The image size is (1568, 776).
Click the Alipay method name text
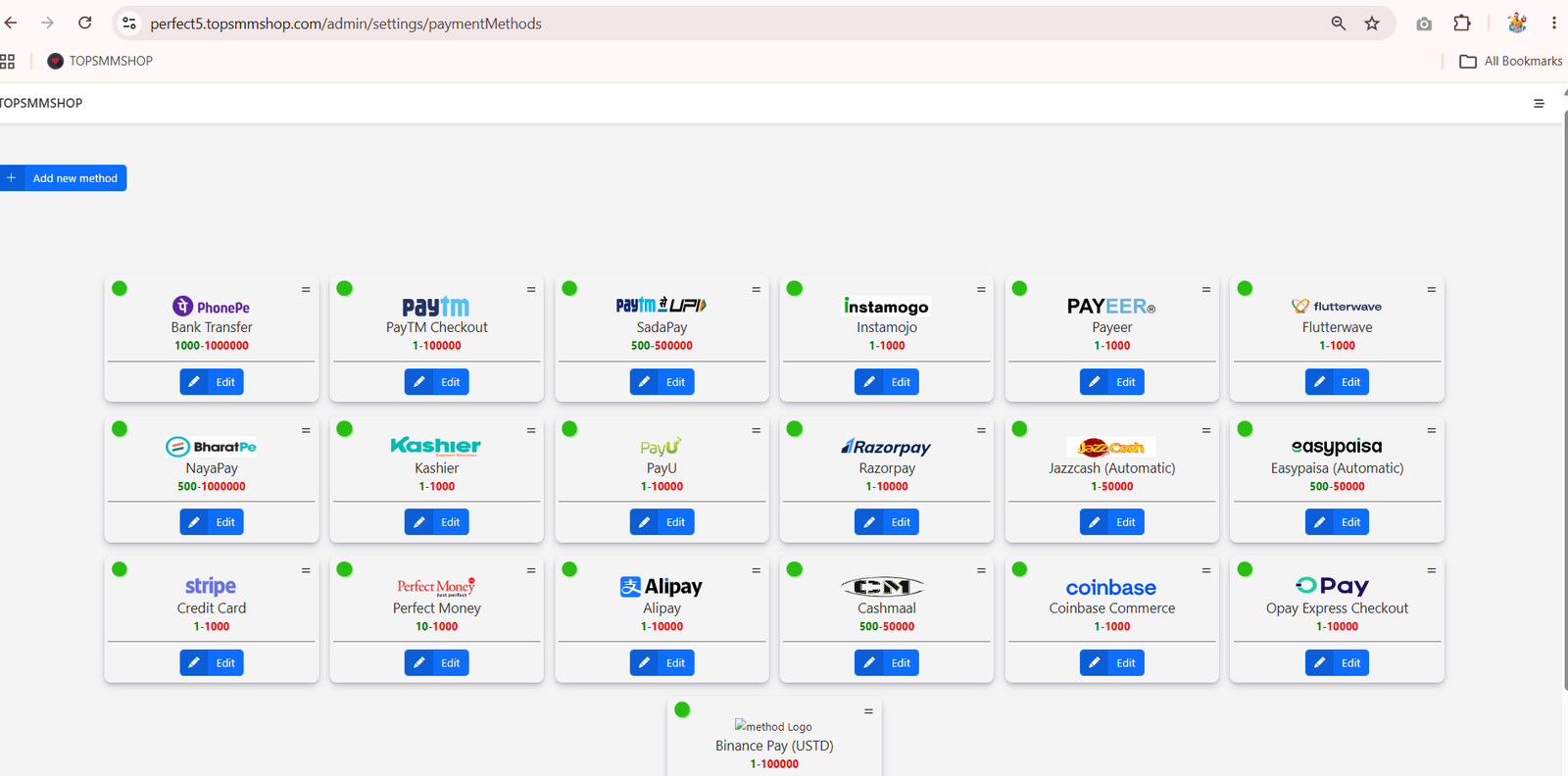pyautogui.click(x=661, y=608)
